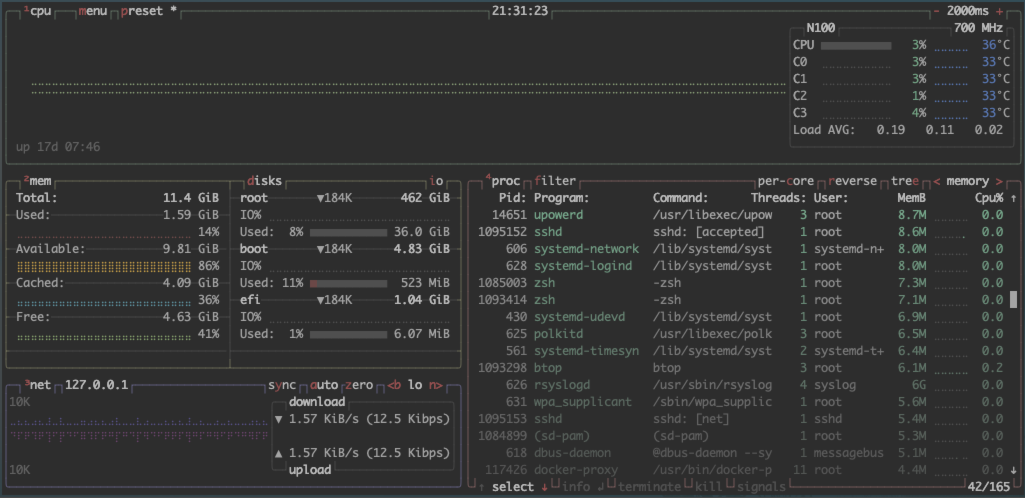
Task: Toggle the proc box
Action: pyautogui.click(x=502, y=181)
